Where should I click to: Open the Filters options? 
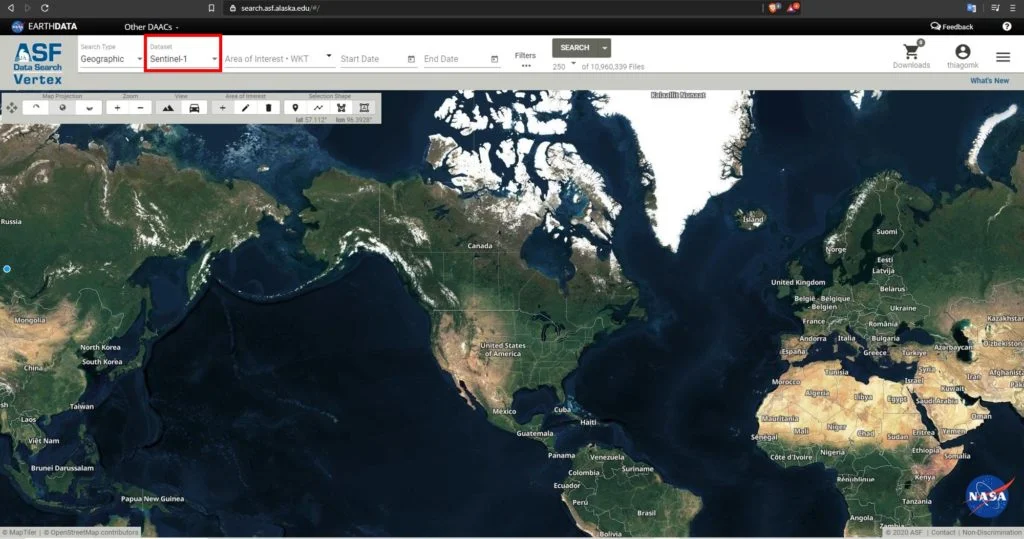tap(525, 59)
